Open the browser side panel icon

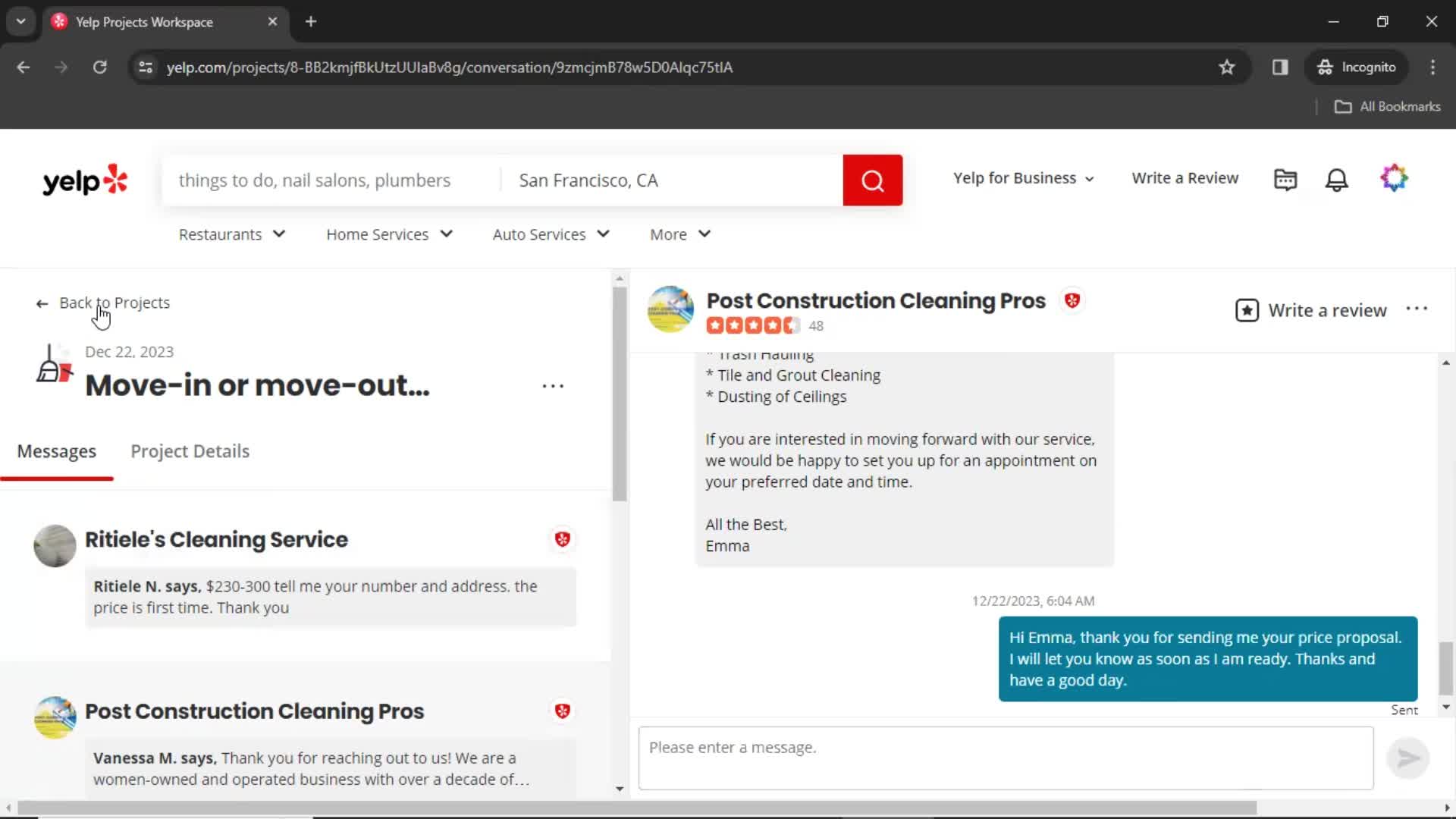[x=1280, y=67]
